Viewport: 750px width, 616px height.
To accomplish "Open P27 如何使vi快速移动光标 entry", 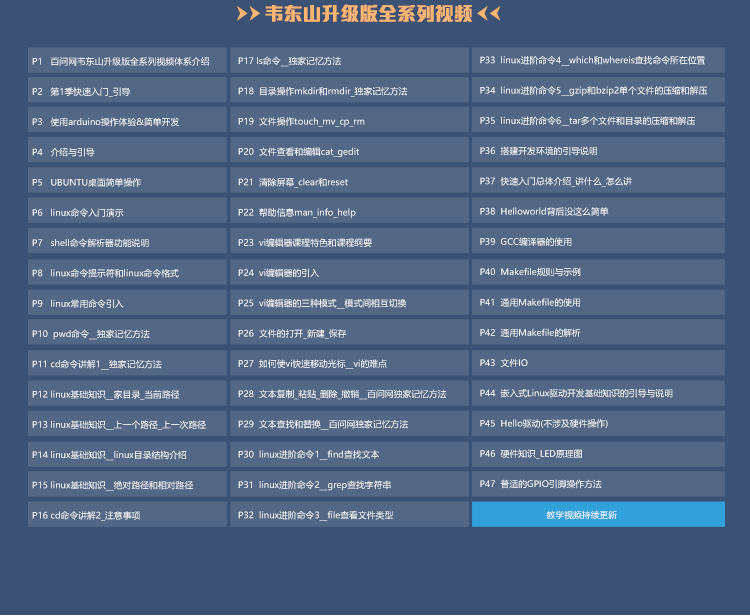I will 350,363.
